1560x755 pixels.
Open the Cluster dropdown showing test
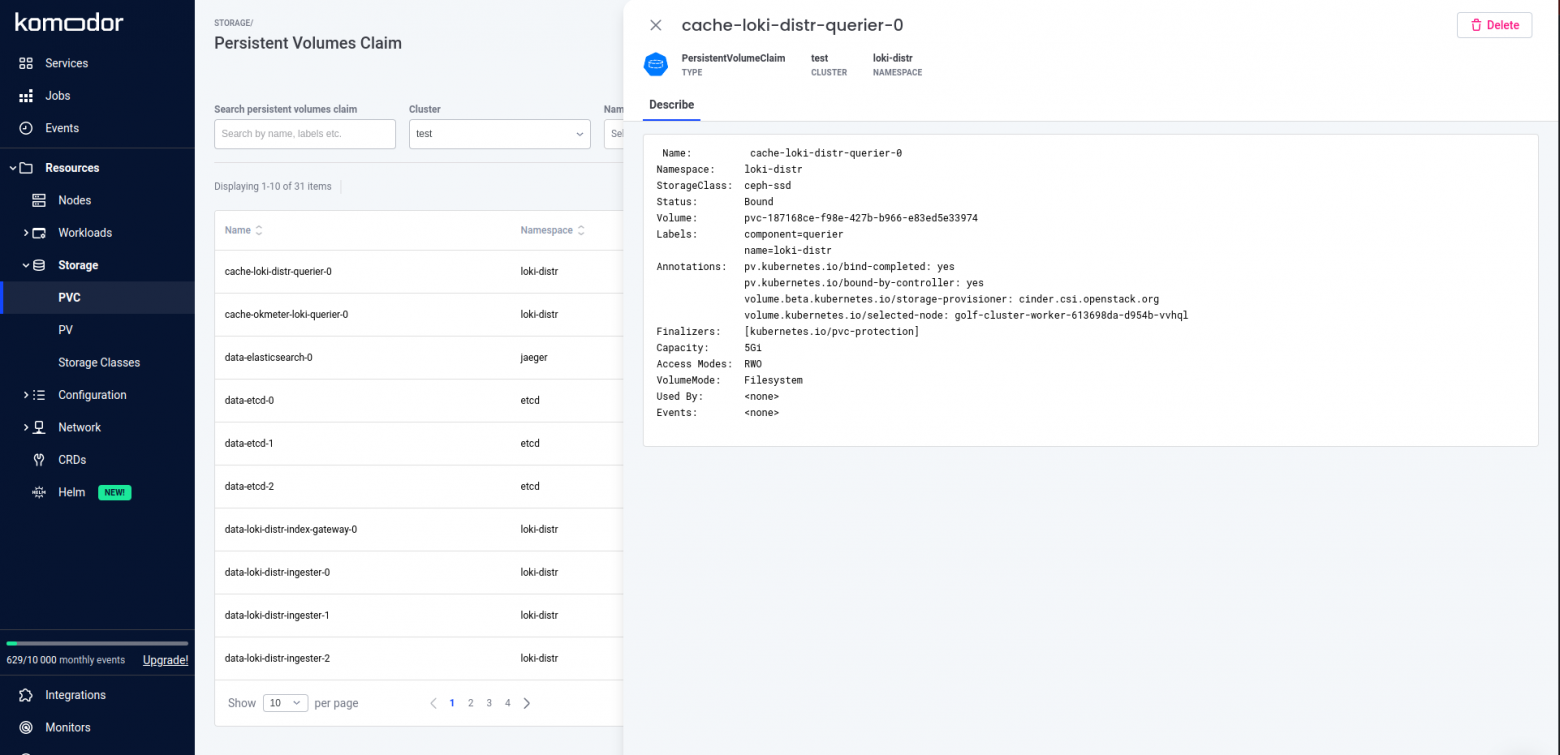tap(499, 134)
